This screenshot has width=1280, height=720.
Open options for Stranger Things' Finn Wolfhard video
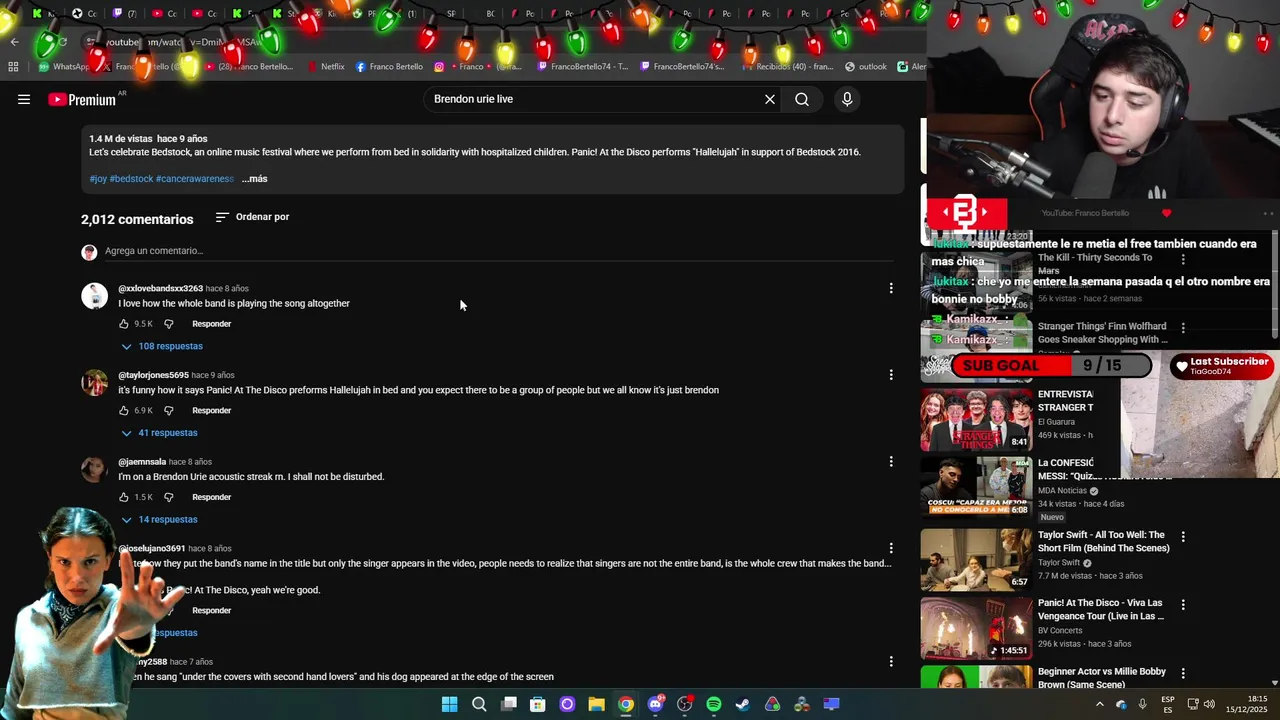click(1183, 328)
